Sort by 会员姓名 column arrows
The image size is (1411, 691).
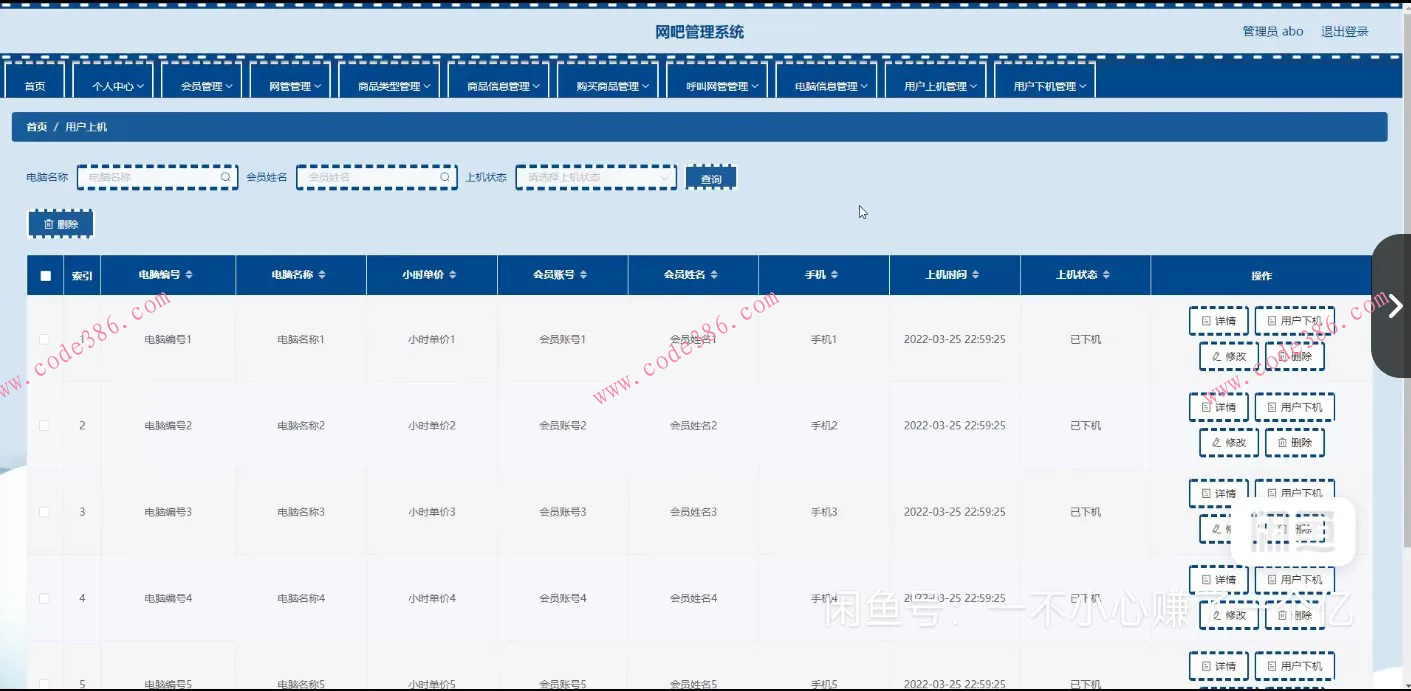click(714, 274)
